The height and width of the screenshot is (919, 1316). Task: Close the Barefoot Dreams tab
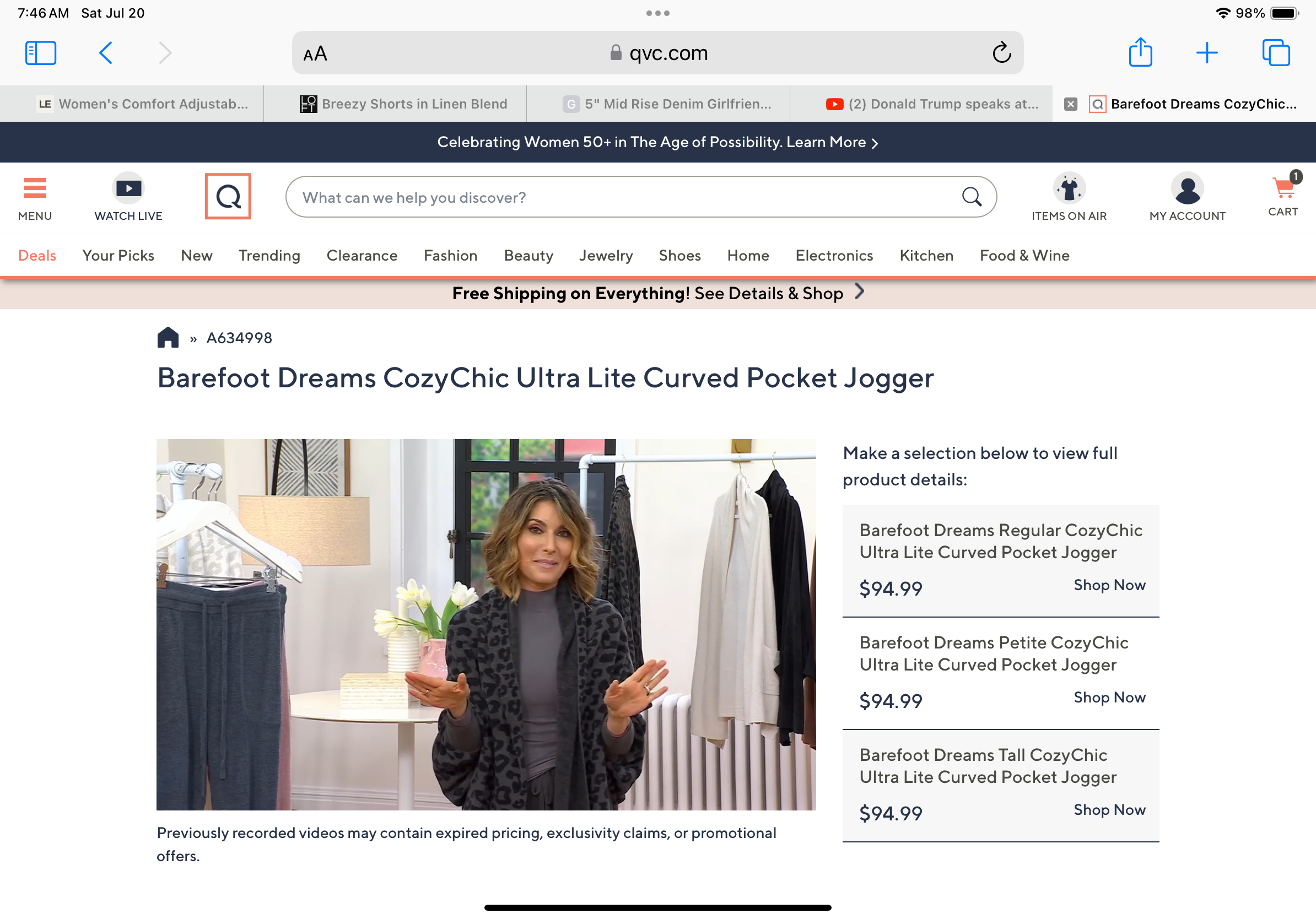click(x=1070, y=104)
